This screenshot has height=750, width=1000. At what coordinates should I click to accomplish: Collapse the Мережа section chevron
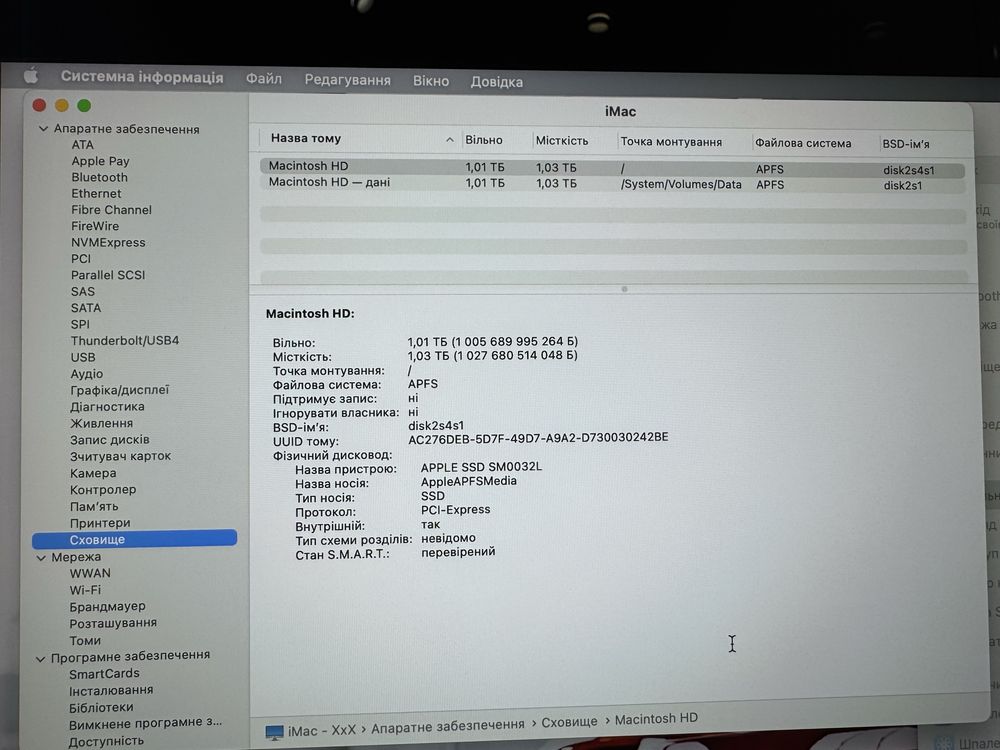[x=41, y=557]
